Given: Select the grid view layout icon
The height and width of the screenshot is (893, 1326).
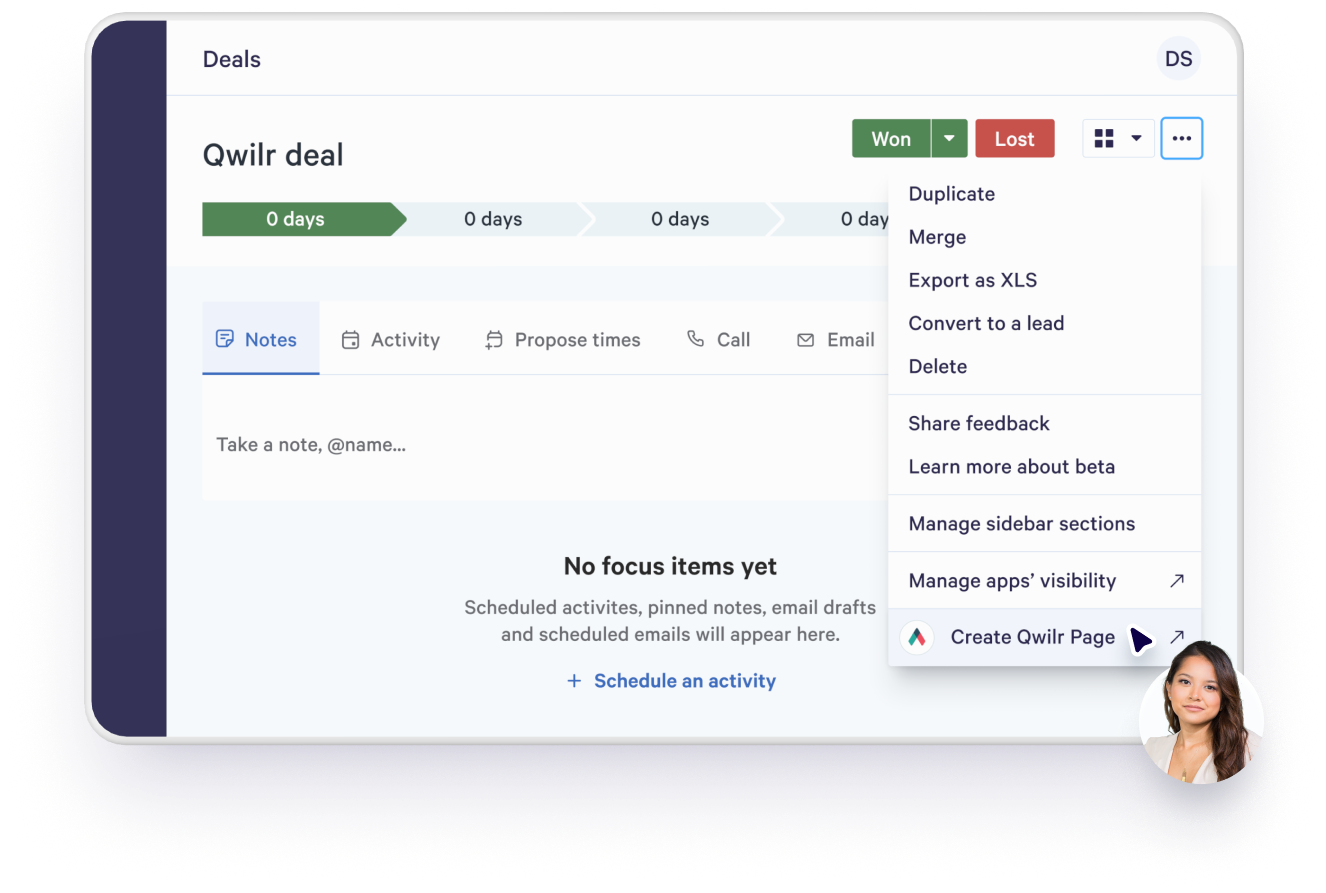Looking at the screenshot, I should click(1106, 138).
